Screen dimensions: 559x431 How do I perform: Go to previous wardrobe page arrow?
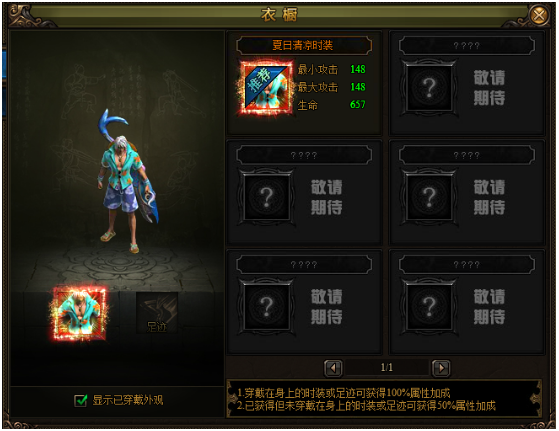[x=333, y=368]
